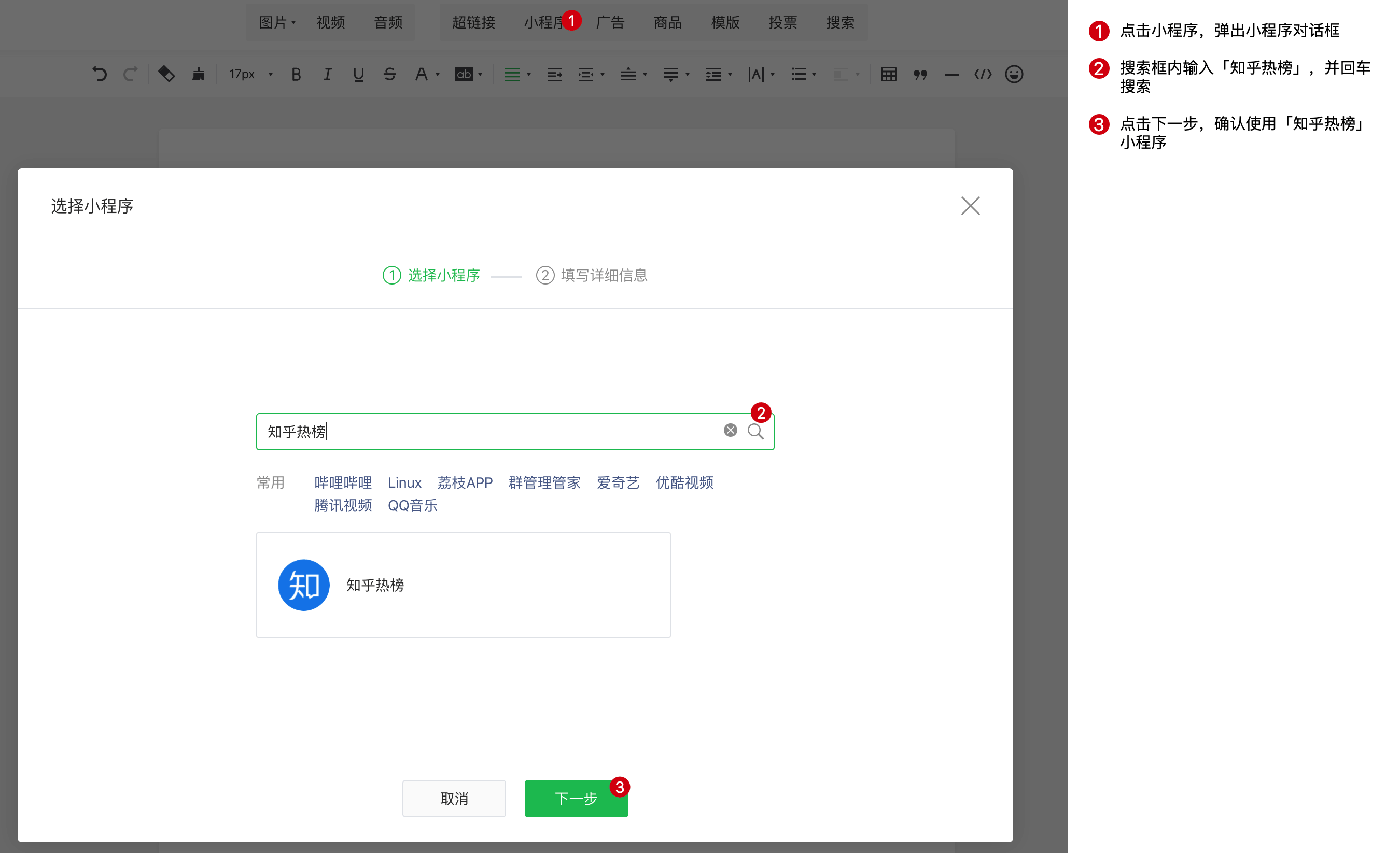The image size is (1400, 853).
Task: Click the redo icon in editor toolbar
Action: (130, 75)
